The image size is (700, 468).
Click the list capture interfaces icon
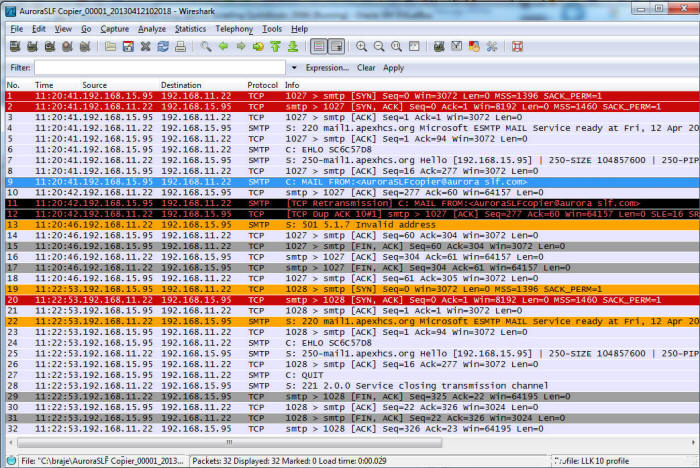coord(15,46)
